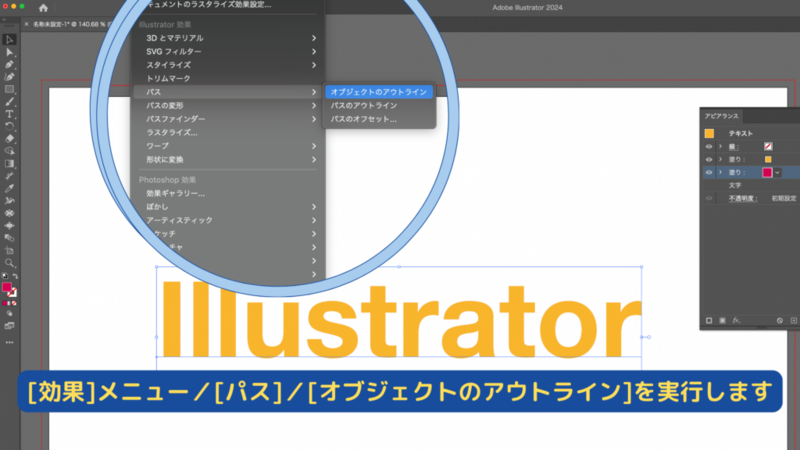Toggle visibility eye of the red 塗り row
Image resolution: width=800 pixels, height=450 pixels.
[709, 172]
